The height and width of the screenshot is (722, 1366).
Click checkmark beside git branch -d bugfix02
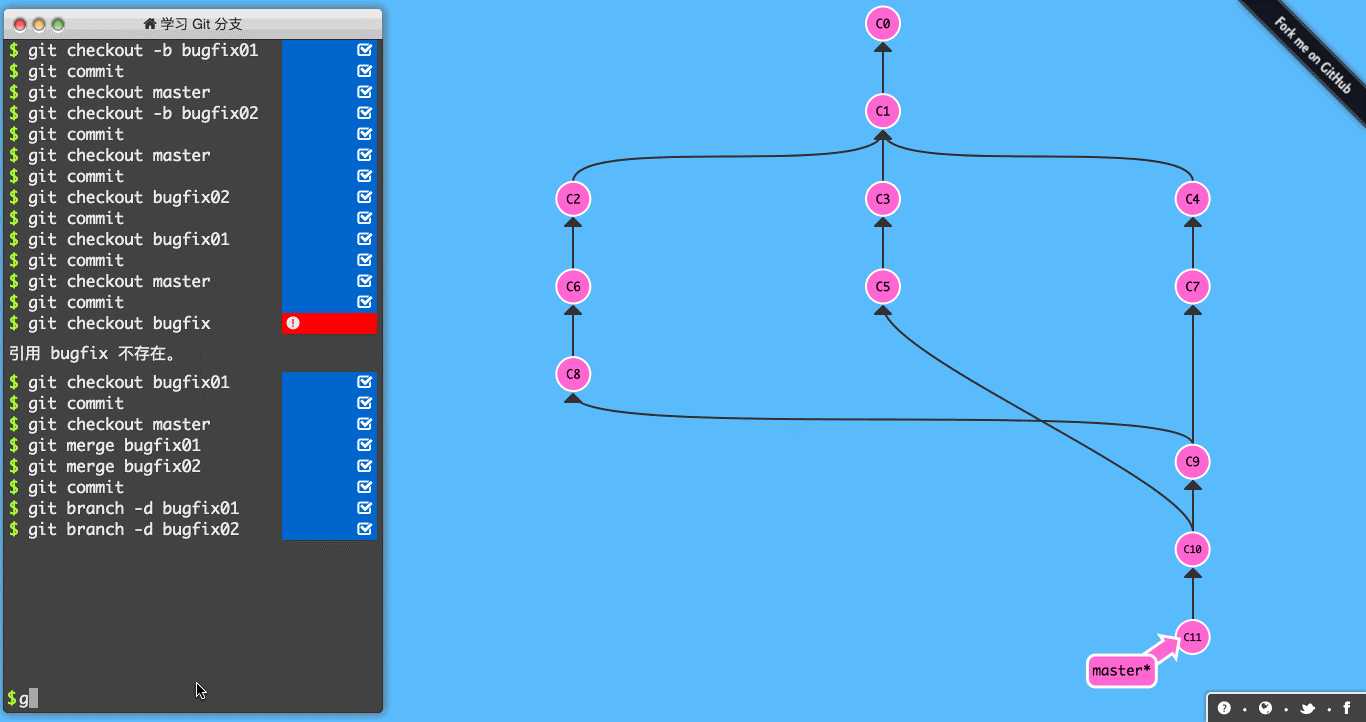364,529
